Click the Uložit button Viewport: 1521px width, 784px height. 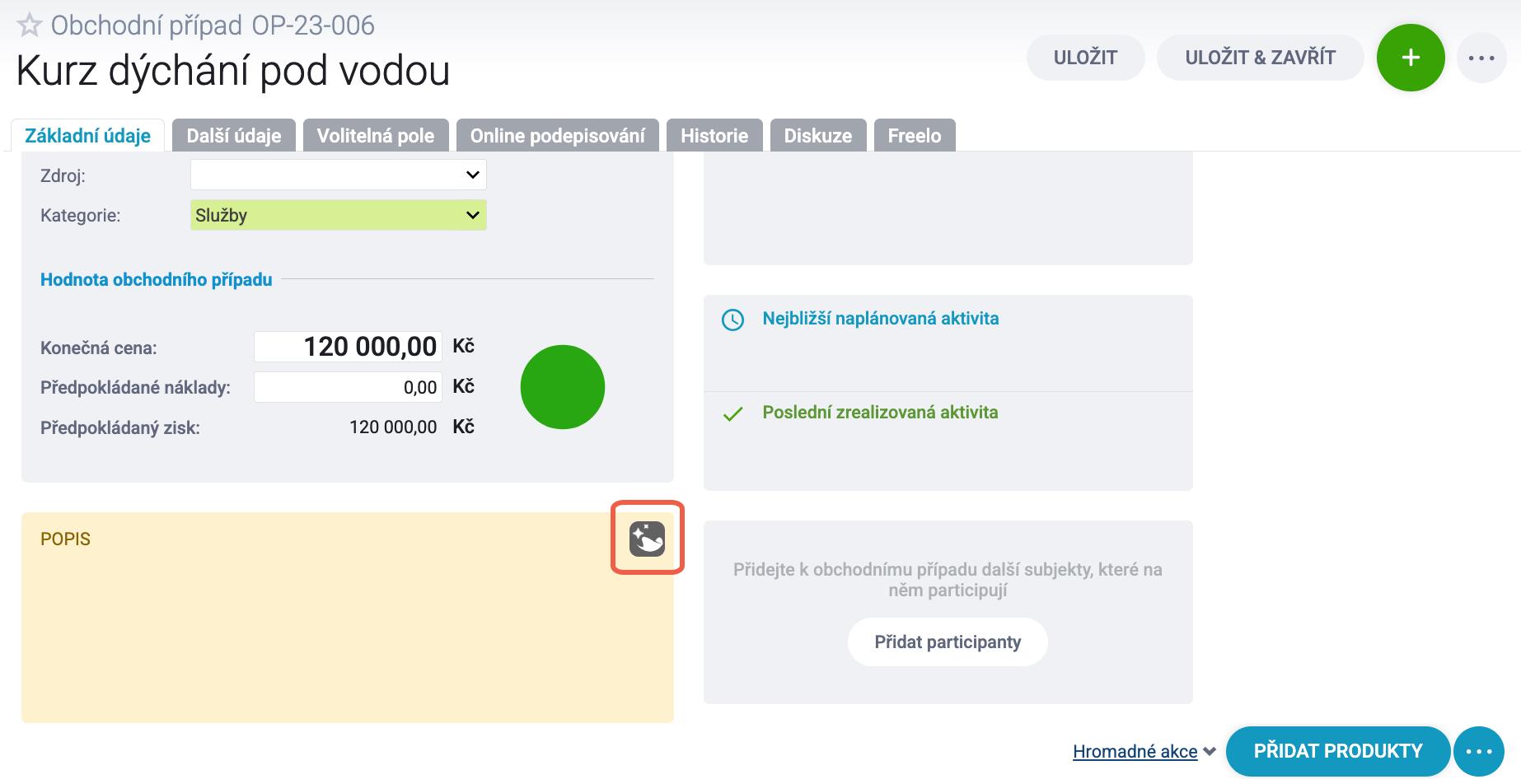point(1085,58)
